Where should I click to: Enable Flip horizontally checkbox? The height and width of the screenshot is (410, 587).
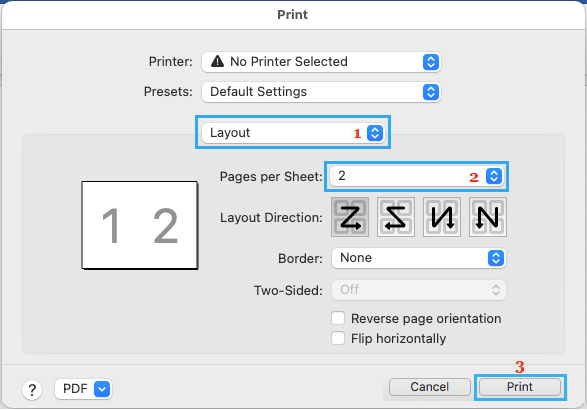pos(338,338)
